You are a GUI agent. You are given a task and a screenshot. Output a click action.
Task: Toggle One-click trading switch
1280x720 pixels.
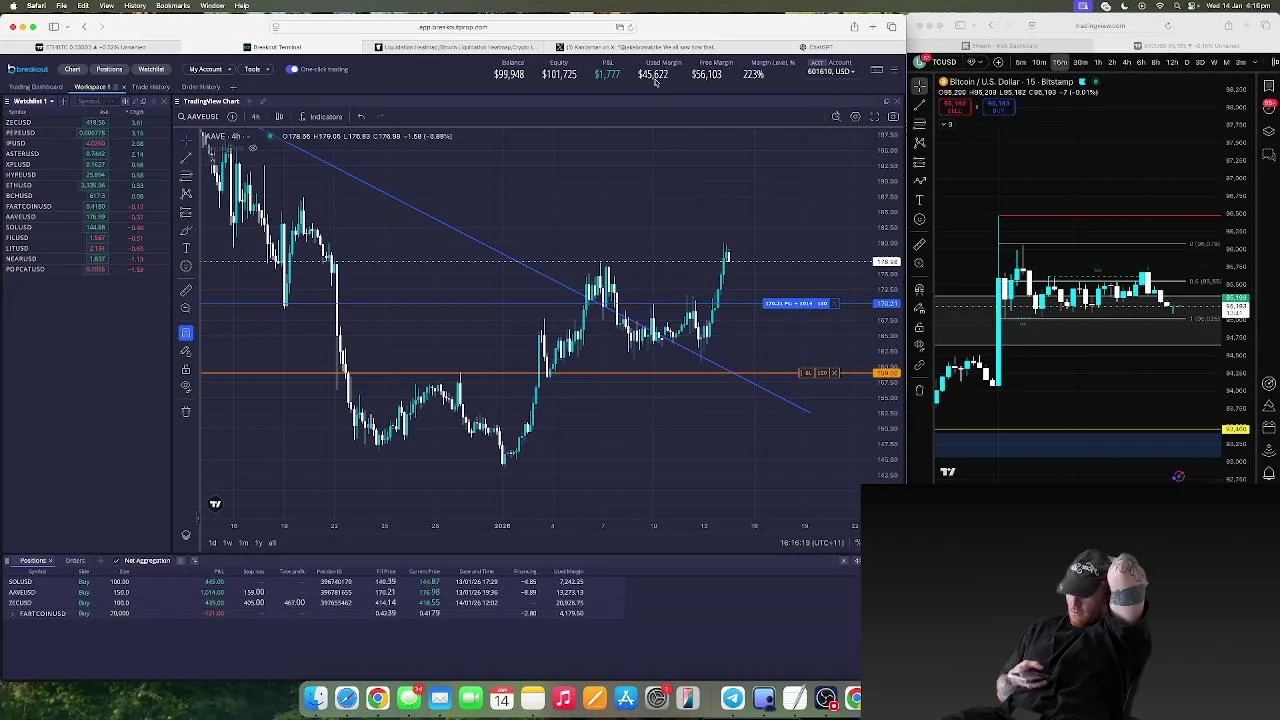pos(292,69)
